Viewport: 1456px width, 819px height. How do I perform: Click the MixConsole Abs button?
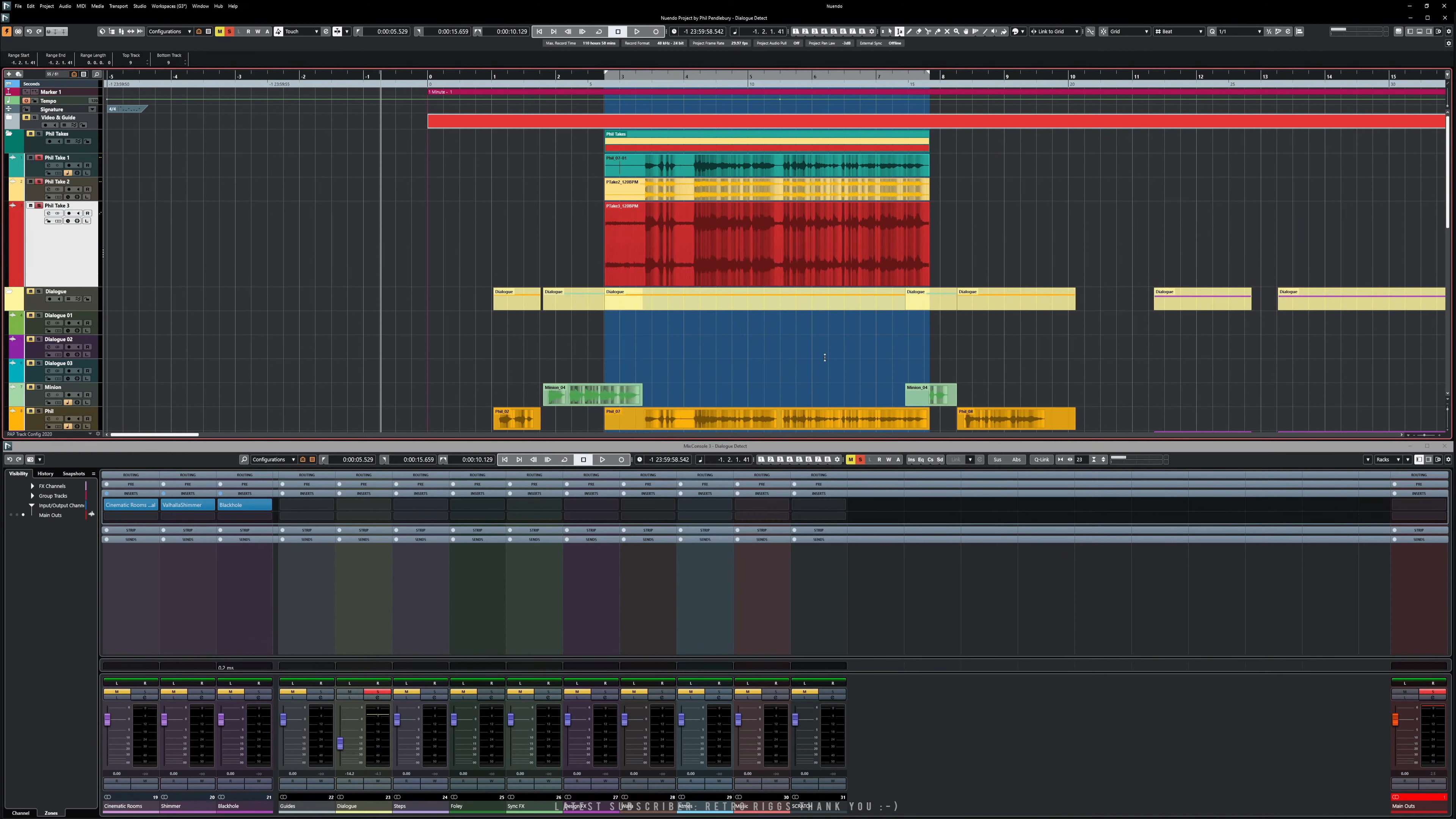[1016, 460]
